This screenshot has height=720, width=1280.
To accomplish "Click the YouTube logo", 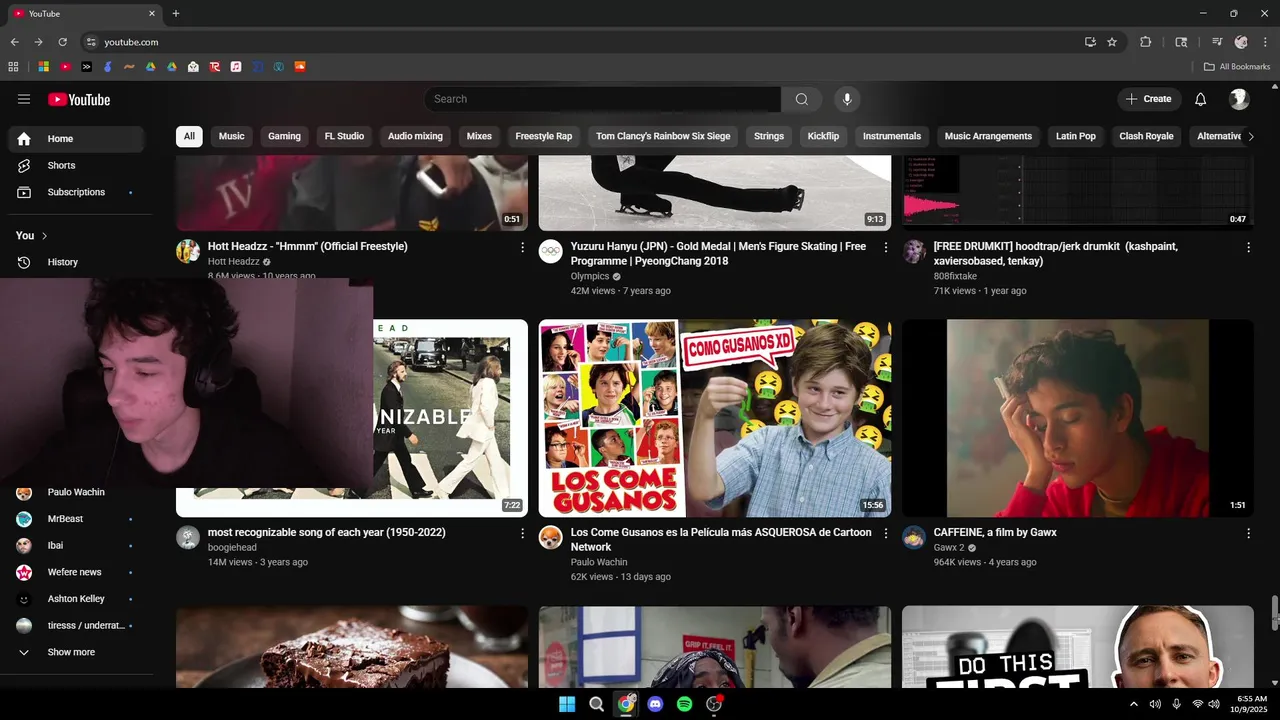I will click(79, 99).
